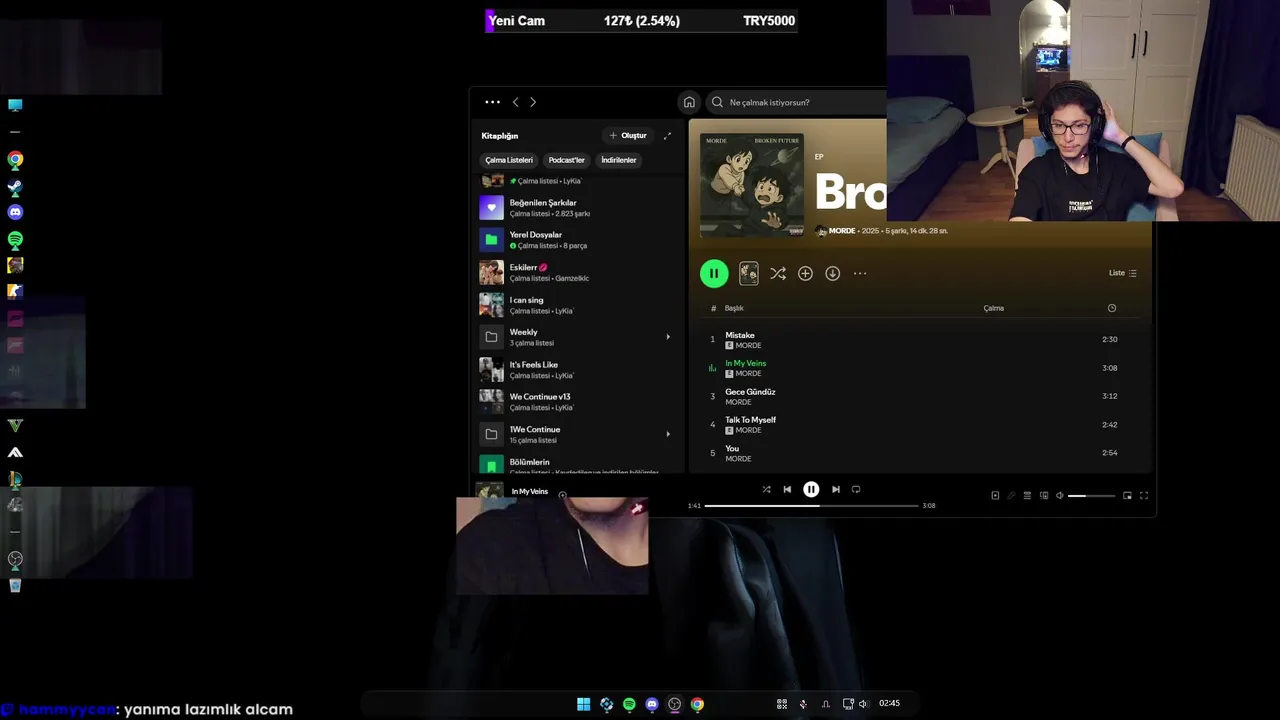The width and height of the screenshot is (1280, 720).
Task: Select the Podcast'ler filter
Action: coord(566,160)
